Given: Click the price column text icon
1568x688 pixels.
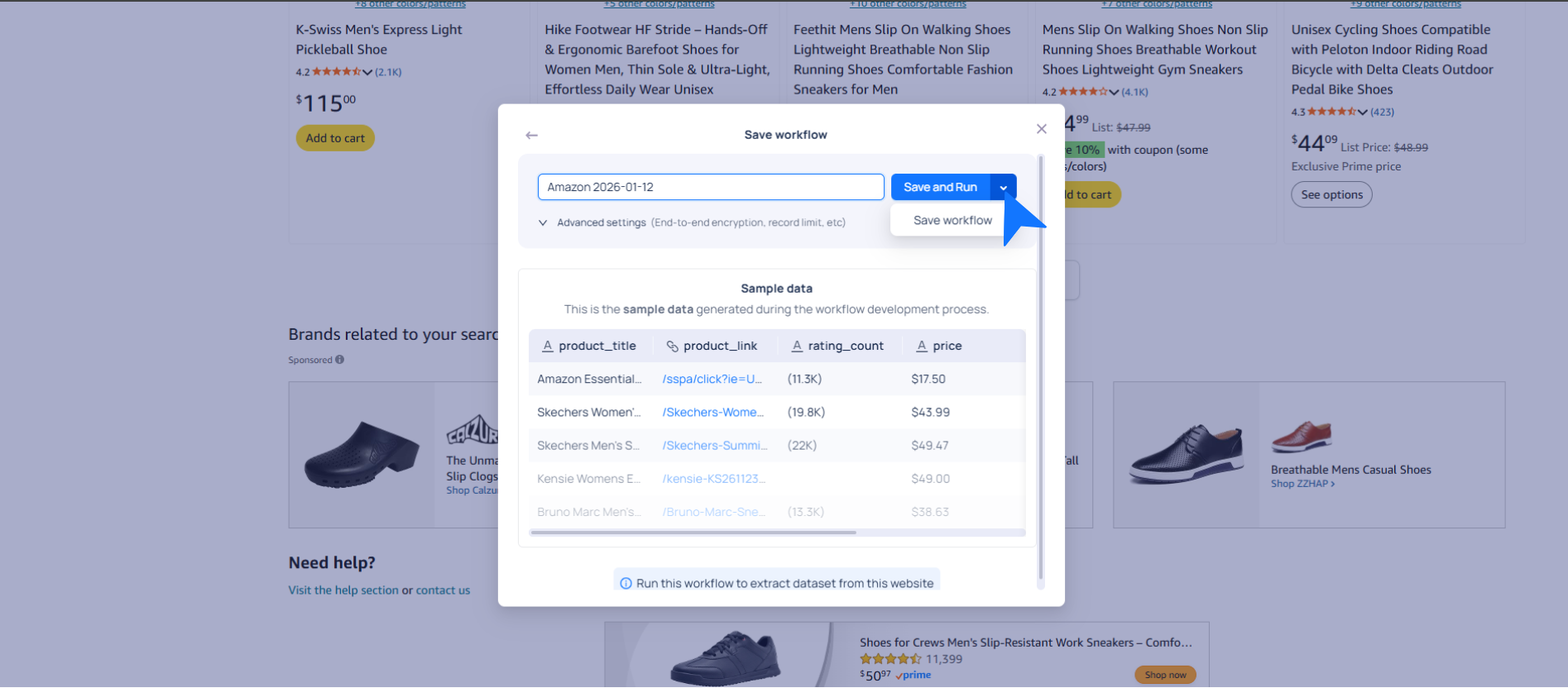Looking at the screenshot, I should point(921,346).
